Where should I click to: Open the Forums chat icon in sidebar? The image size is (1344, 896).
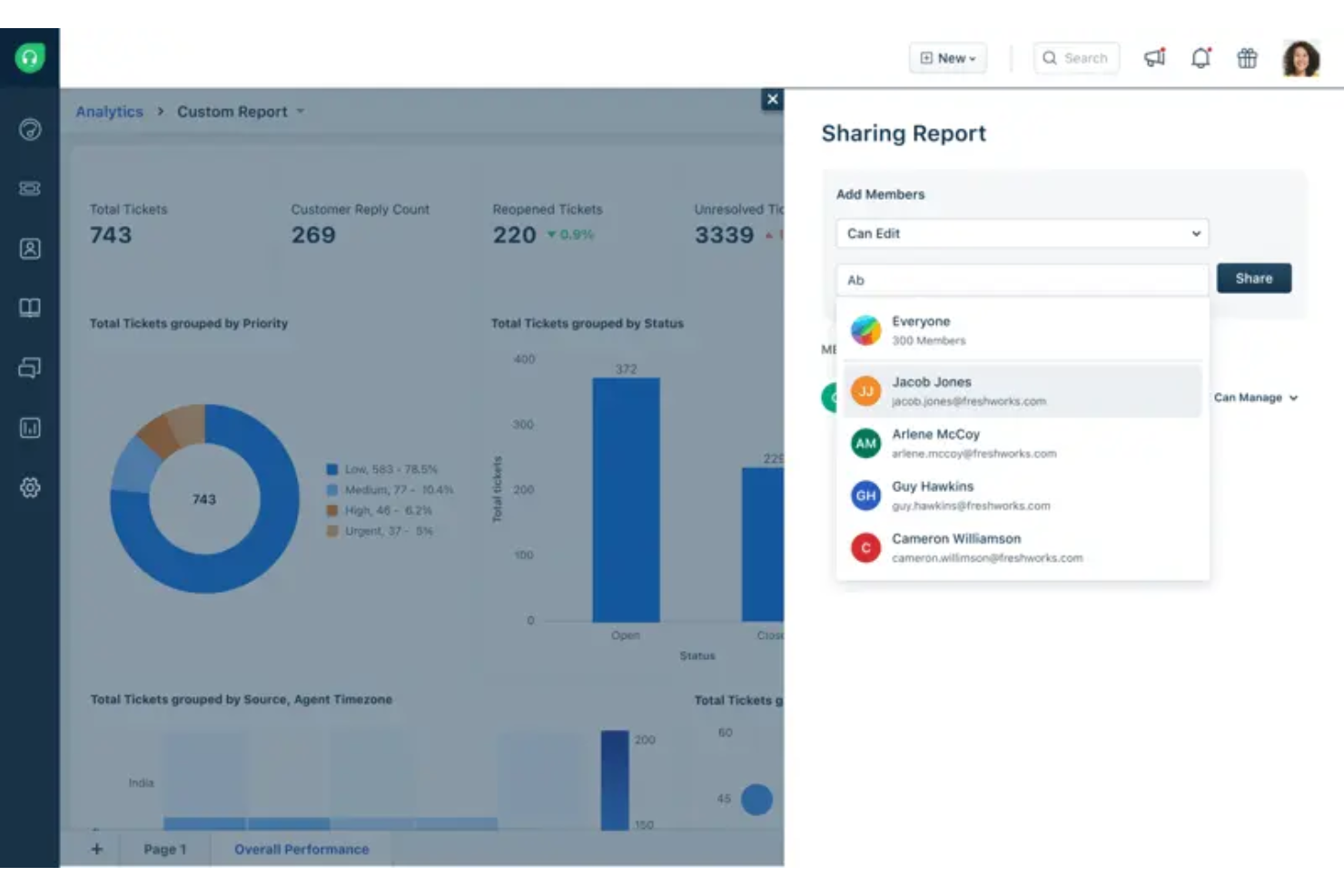point(30,368)
